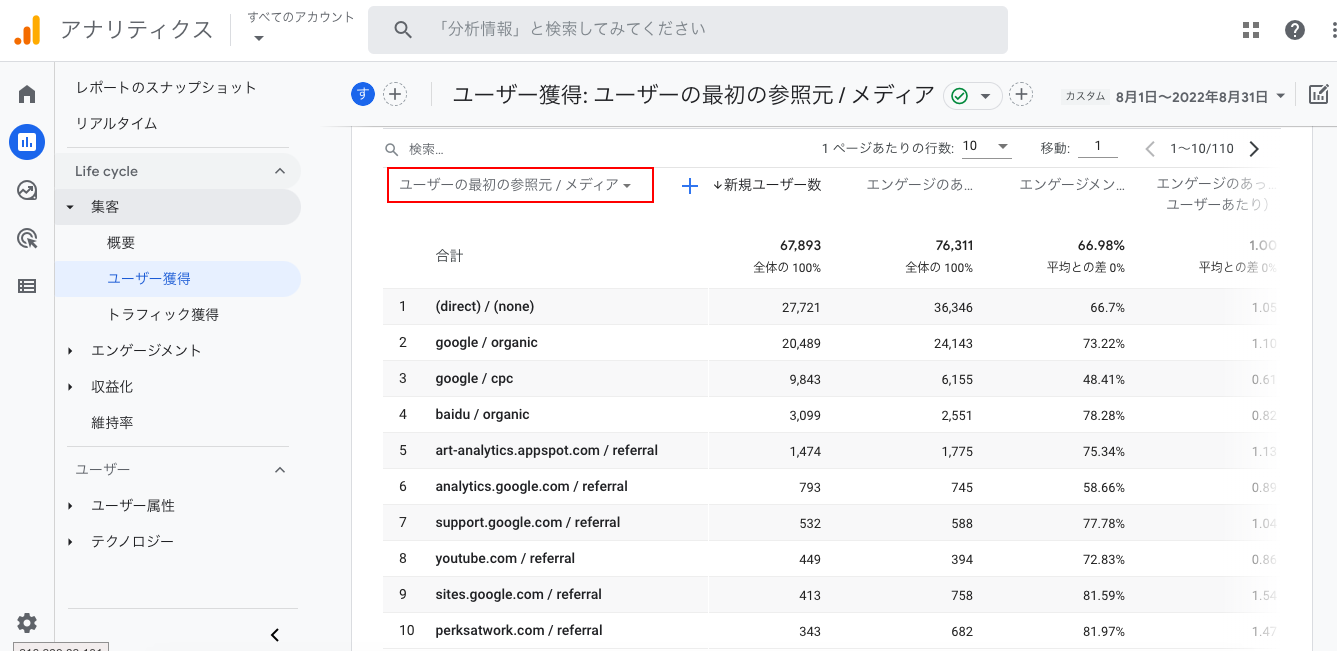The height and width of the screenshot is (651, 1337).
Task: Select the baidu / organic row
Action: click(x=830, y=415)
